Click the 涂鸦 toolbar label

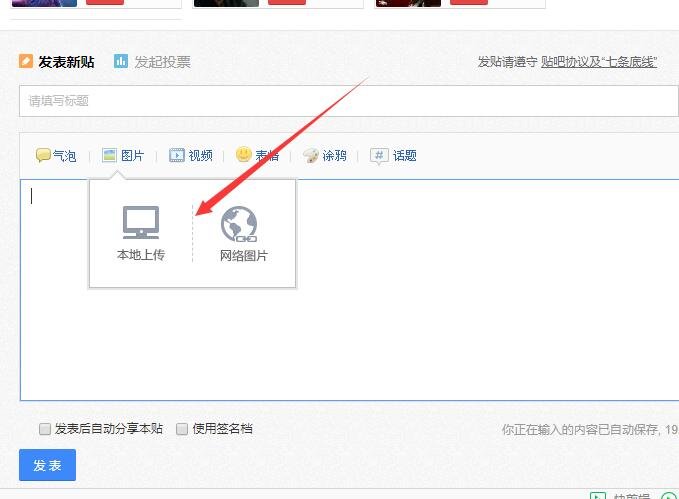tap(334, 155)
